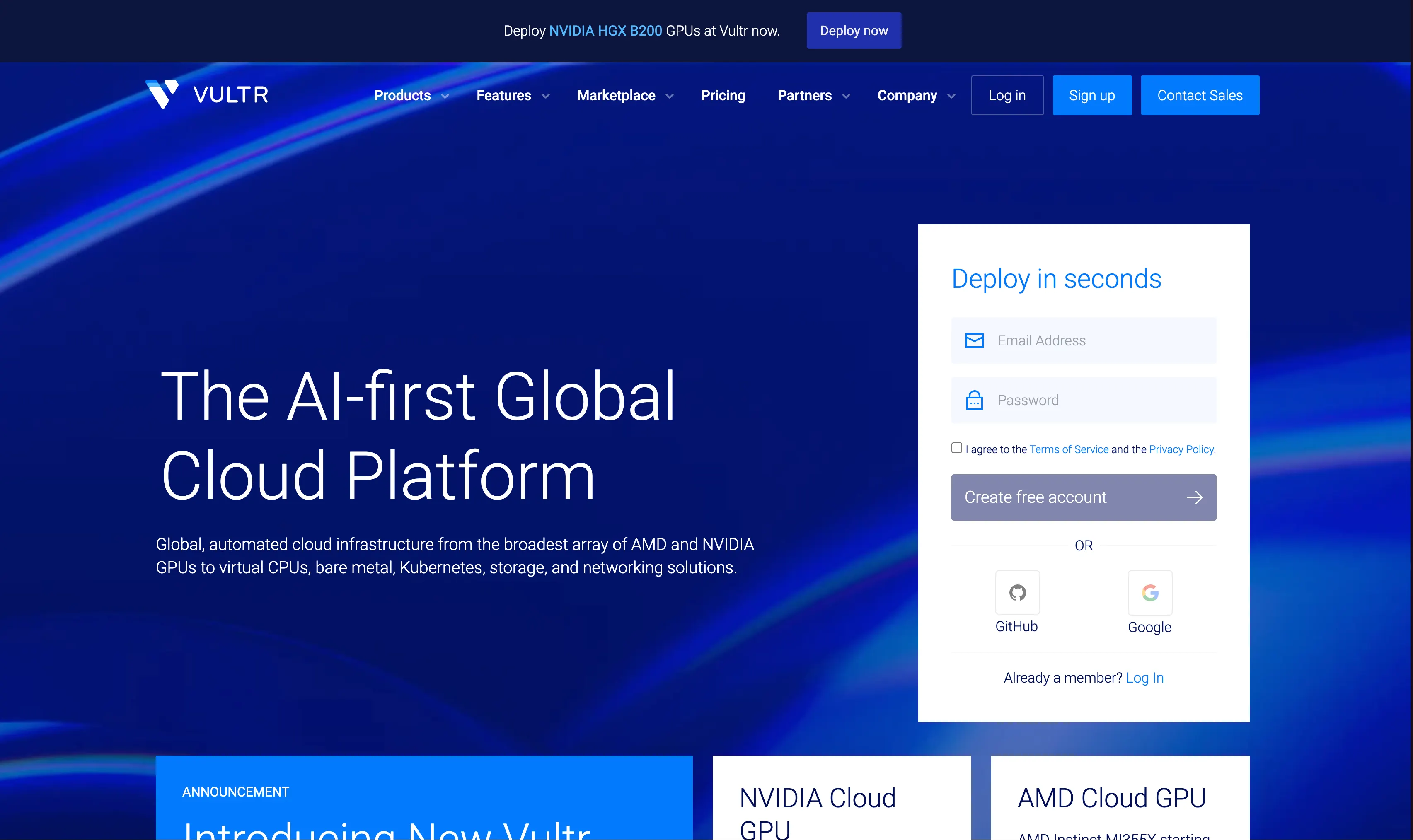Click the envelope icon in email field
This screenshot has width=1413, height=840.
[x=974, y=341]
